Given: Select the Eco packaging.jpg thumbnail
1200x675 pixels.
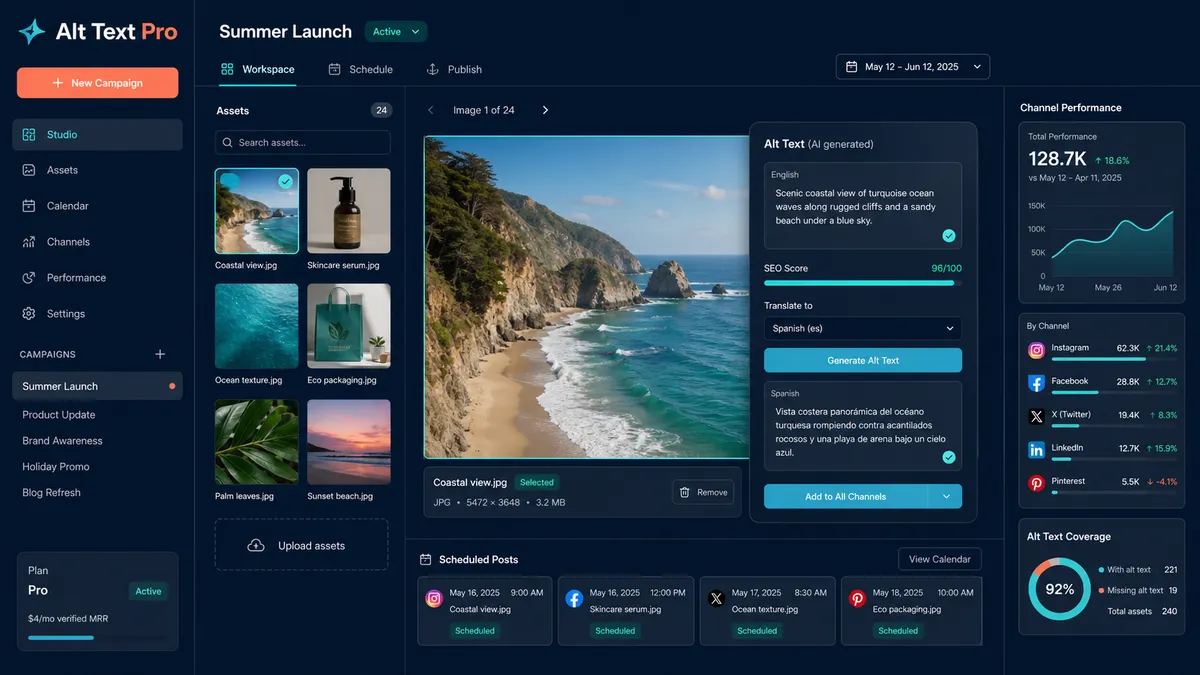Looking at the screenshot, I should [349, 327].
